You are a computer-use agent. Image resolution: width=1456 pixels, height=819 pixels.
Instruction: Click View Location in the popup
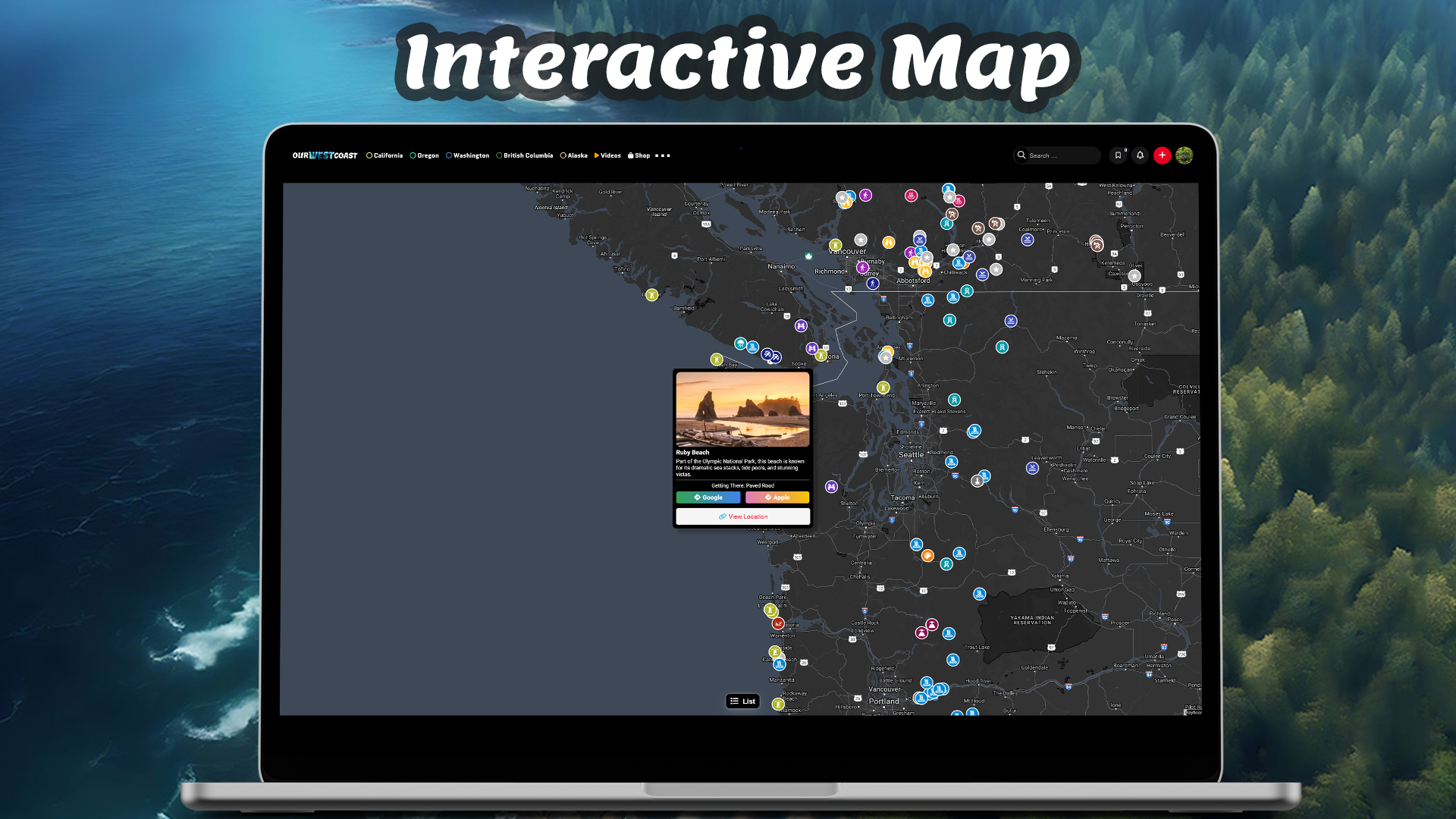click(x=743, y=516)
